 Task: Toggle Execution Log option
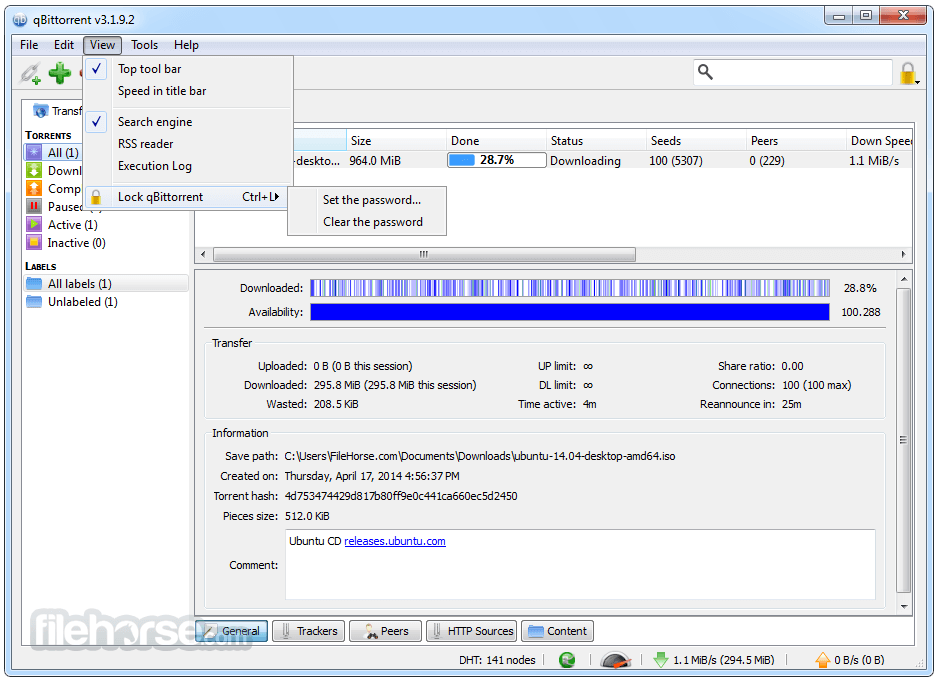[188, 166]
